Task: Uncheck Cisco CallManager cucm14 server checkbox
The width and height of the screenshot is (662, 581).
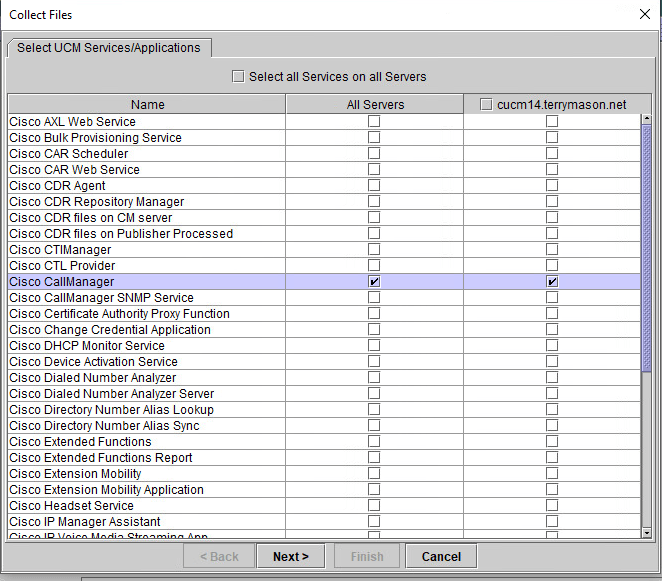Action: pos(552,282)
